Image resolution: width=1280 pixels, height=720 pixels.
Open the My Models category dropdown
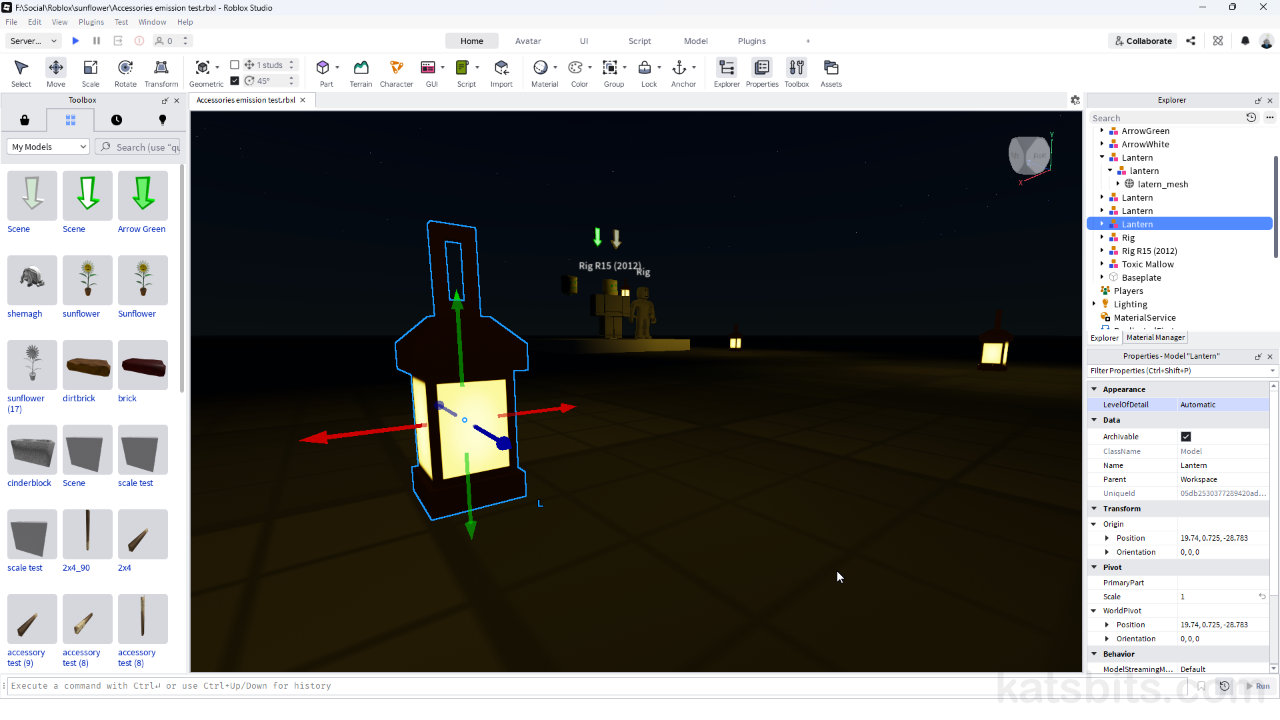(49, 147)
